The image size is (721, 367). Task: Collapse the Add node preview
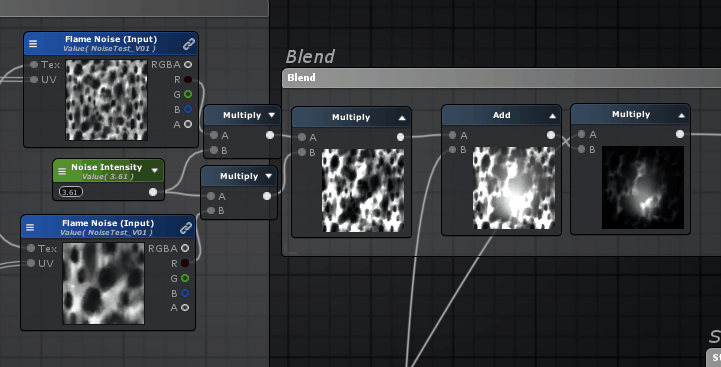tap(552, 116)
